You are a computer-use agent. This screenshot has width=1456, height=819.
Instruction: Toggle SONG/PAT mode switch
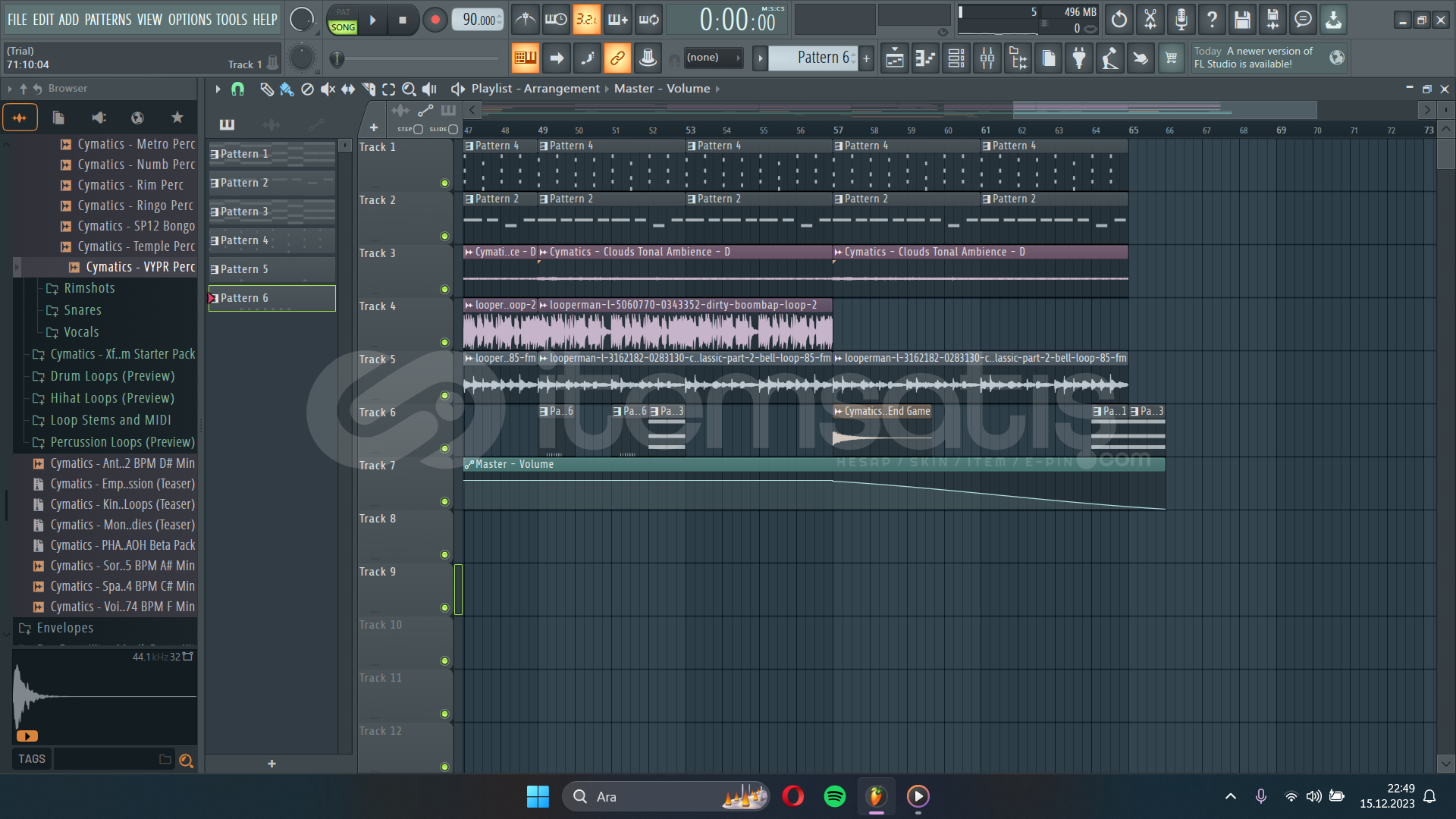(343, 20)
